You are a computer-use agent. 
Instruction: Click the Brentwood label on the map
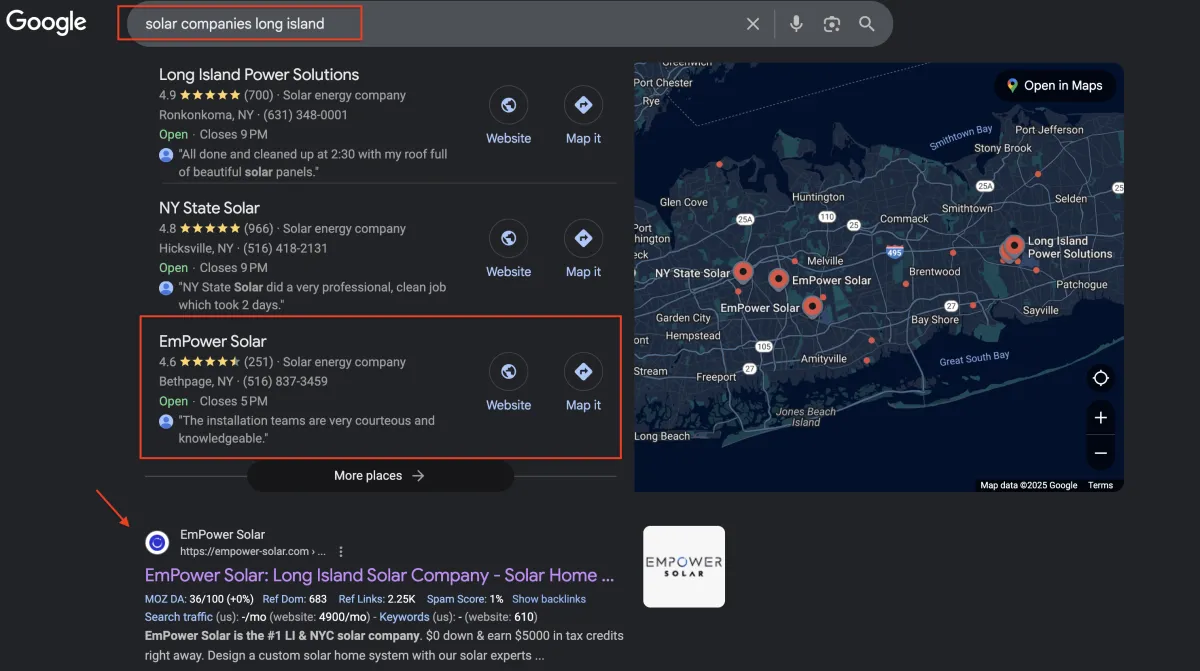click(934, 272)
